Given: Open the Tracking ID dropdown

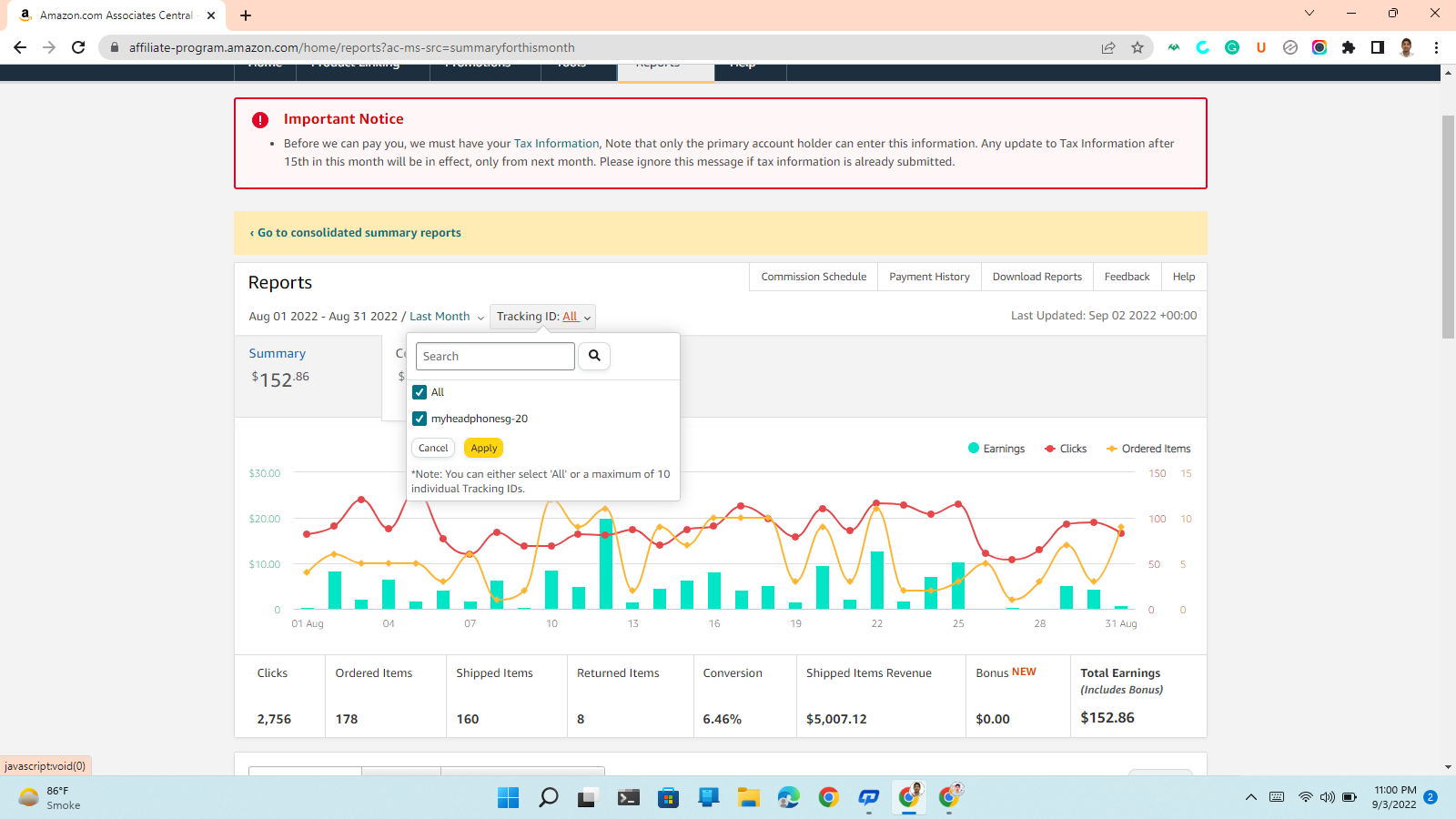Looking at the screenshot, I should [543, 317].
